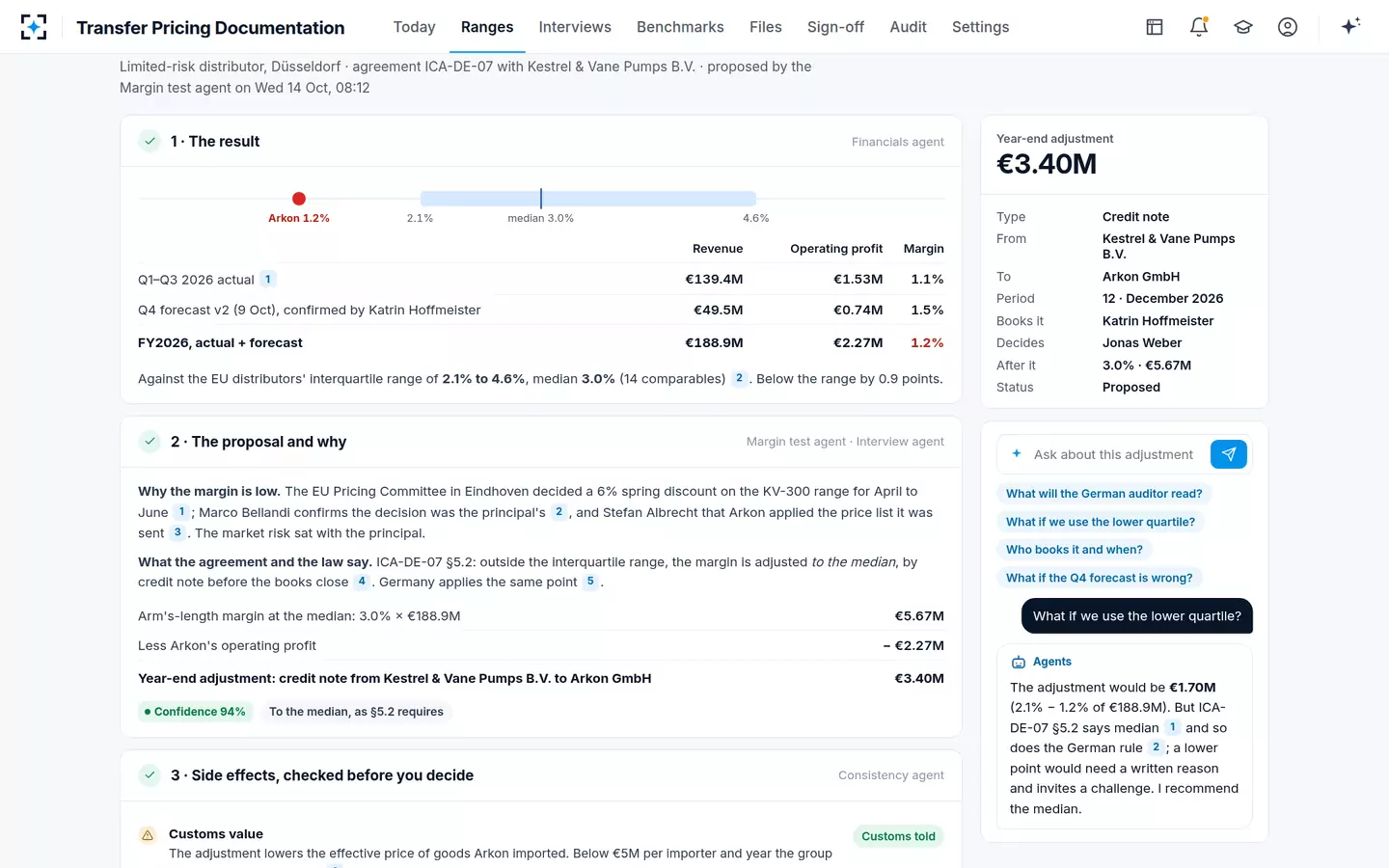Viewport: 1389px width, 868px height.
Task: Go to the Files tab
Action: pos(766,27)
